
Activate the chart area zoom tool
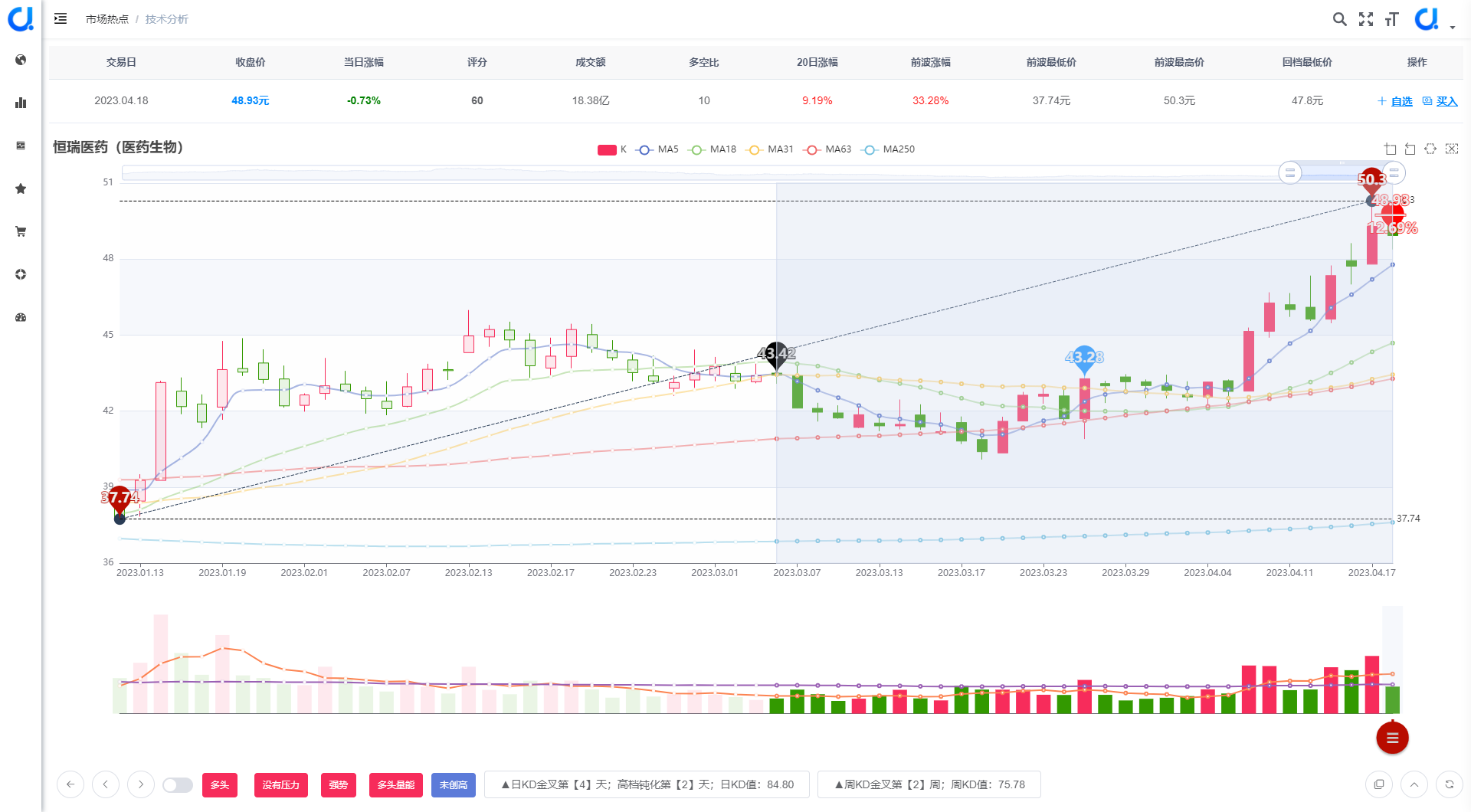tap(1391, 149)
